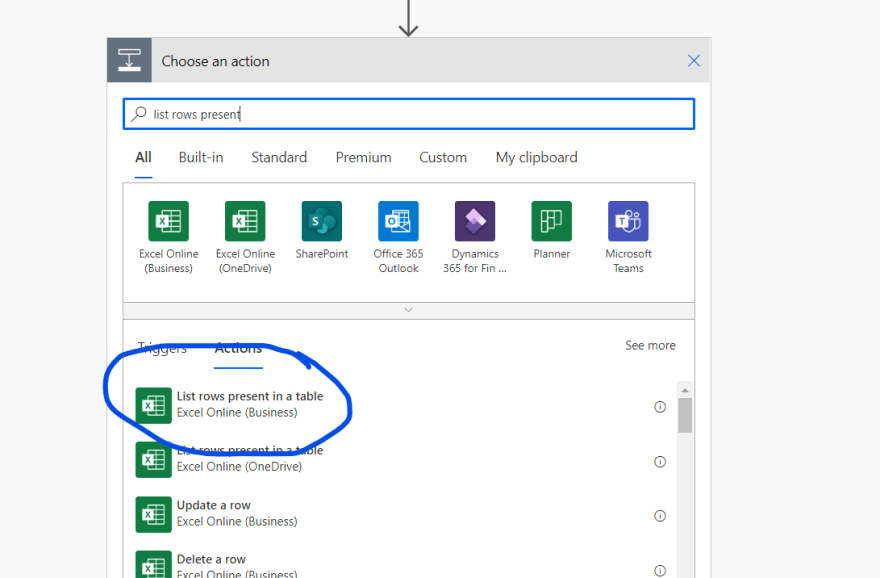
Task: Click Excel icon of Delete a row action
Action: pyautogui.click(x=153, y=565)
